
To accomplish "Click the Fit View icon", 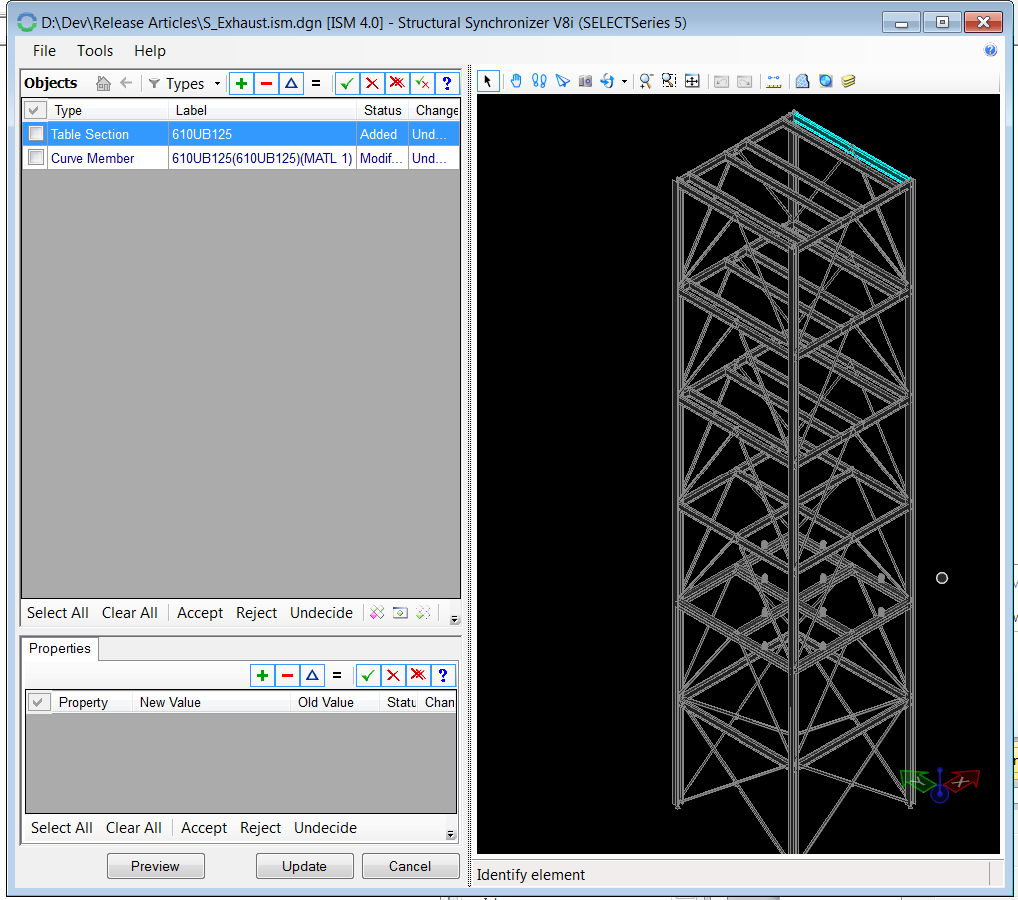I will pos(692,81).
